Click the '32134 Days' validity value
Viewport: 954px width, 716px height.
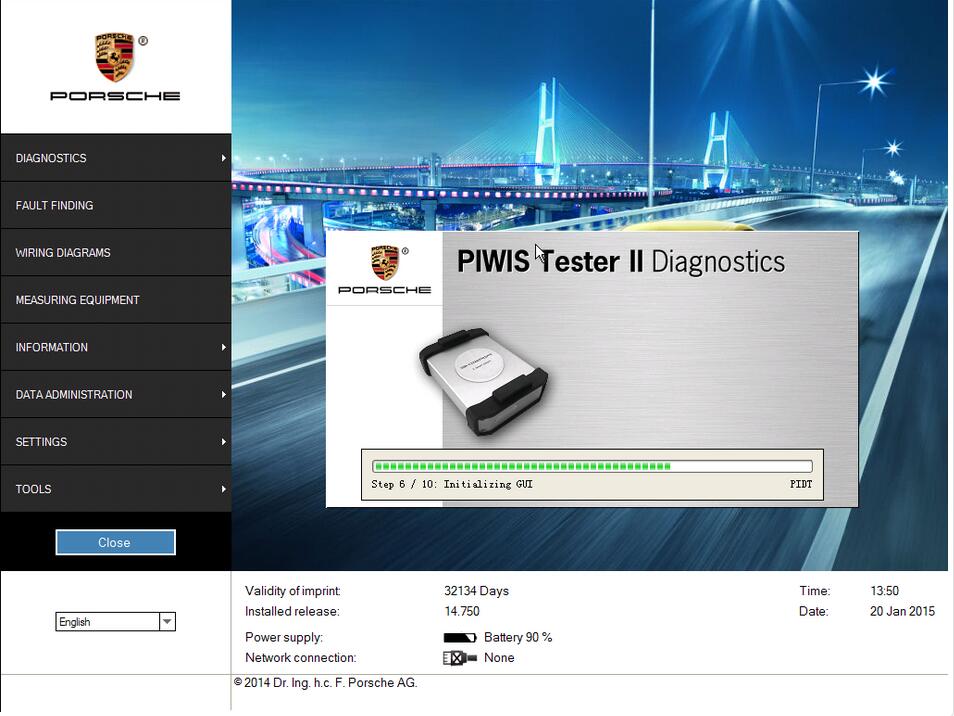[476, 591]
